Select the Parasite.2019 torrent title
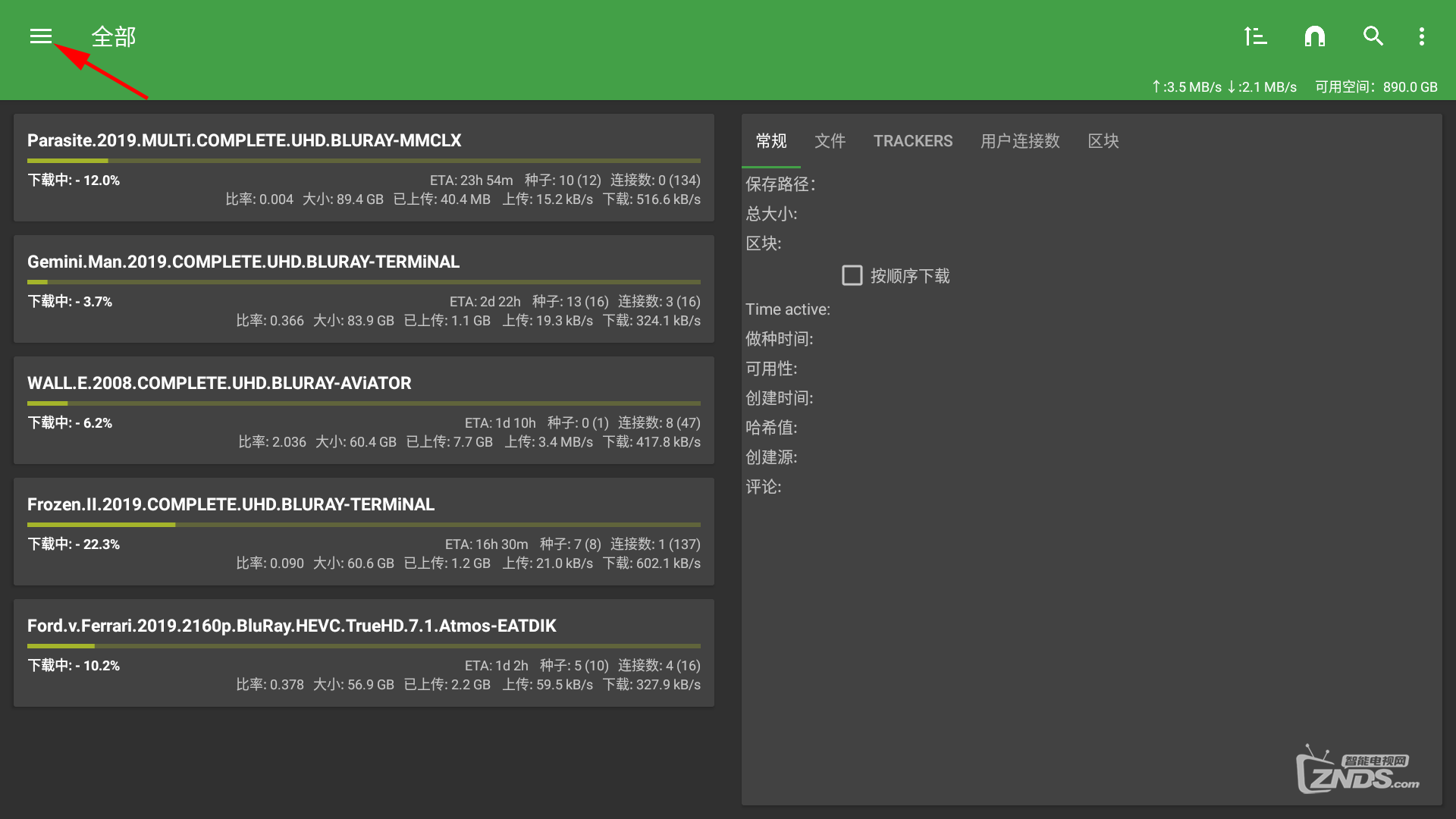 pyautogui.click(x=244, y=140)
